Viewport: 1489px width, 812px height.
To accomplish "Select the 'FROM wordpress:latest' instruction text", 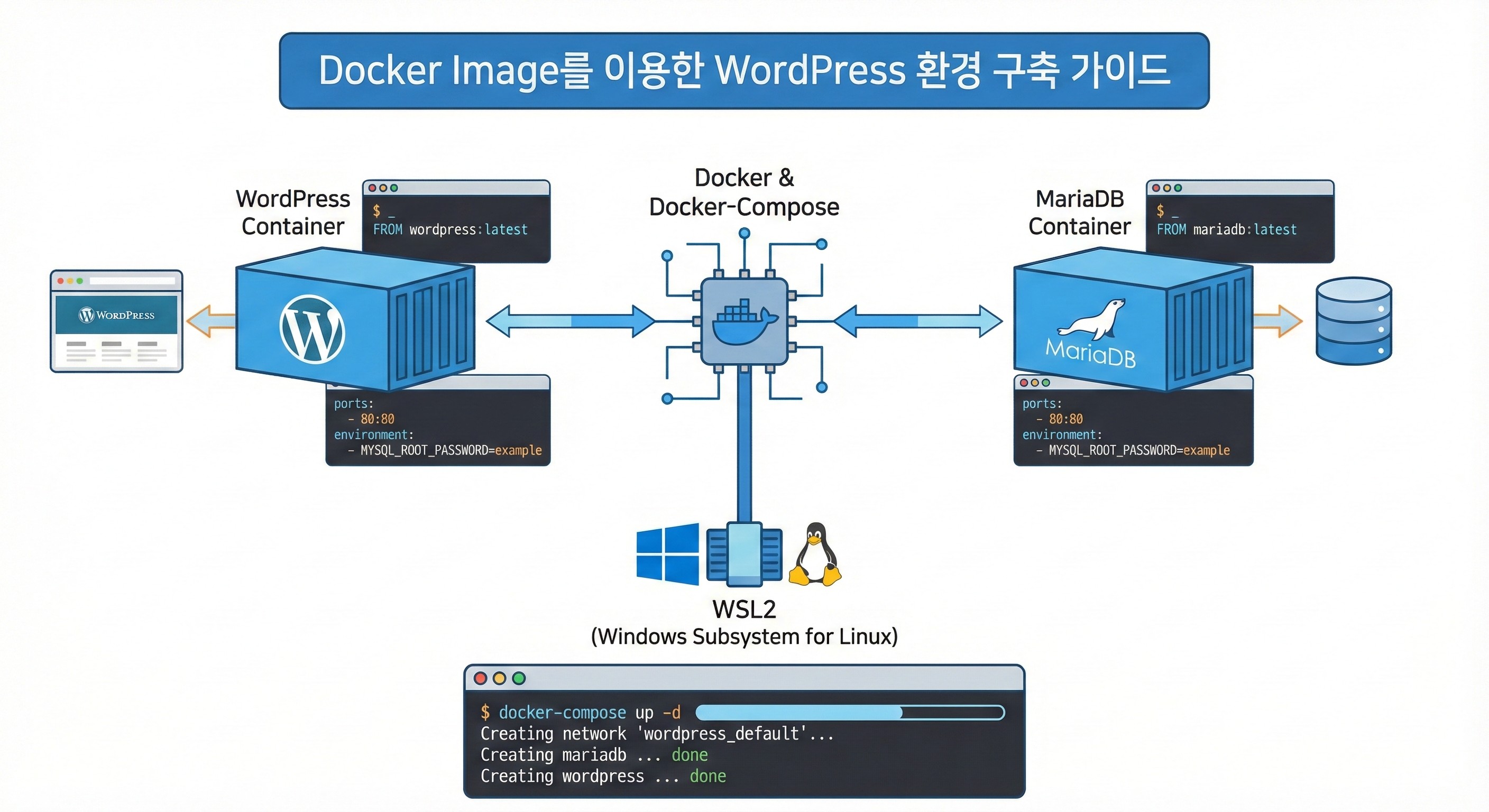I will tap(451, 229).
